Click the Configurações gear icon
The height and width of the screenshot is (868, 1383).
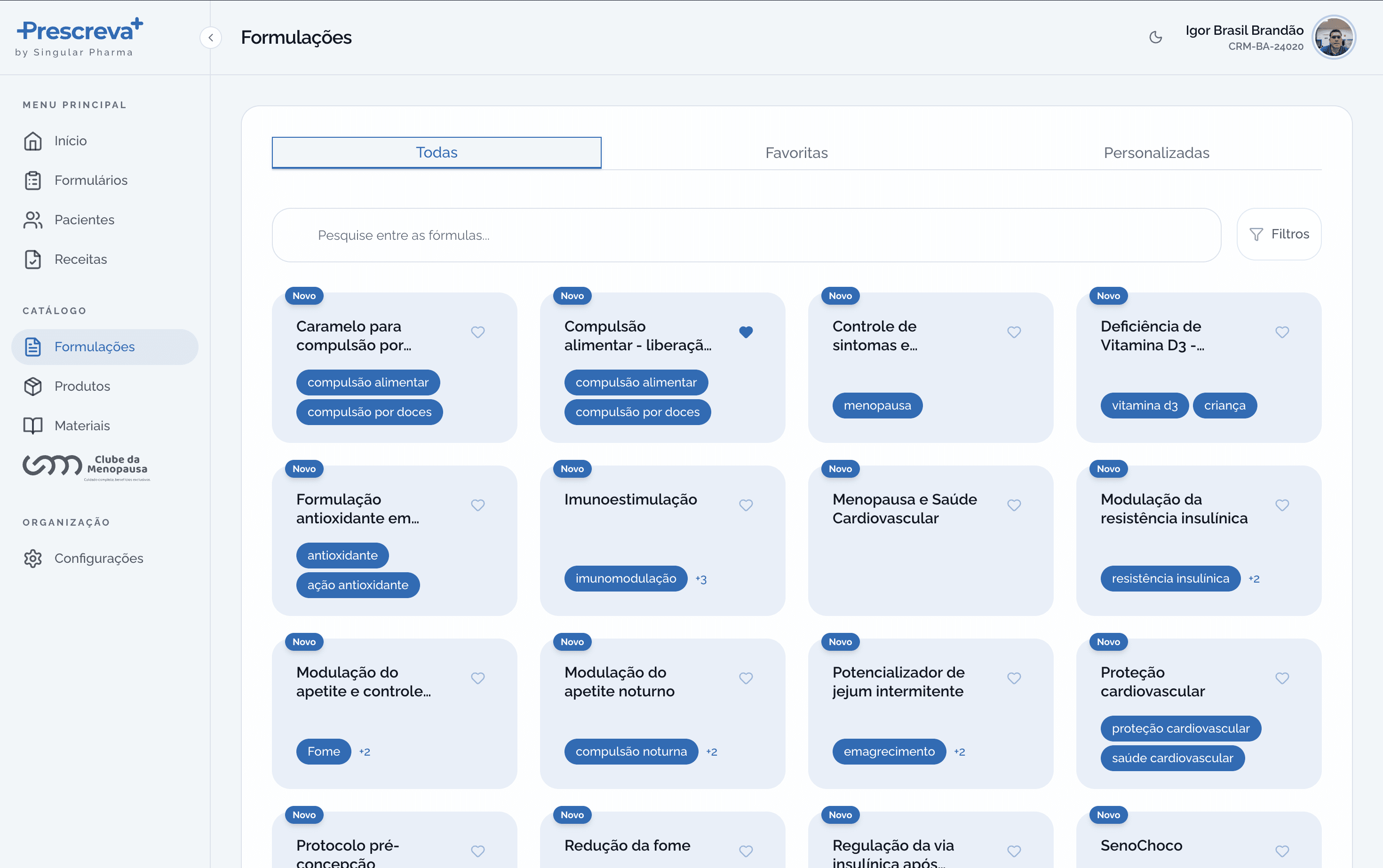point(33,559)
